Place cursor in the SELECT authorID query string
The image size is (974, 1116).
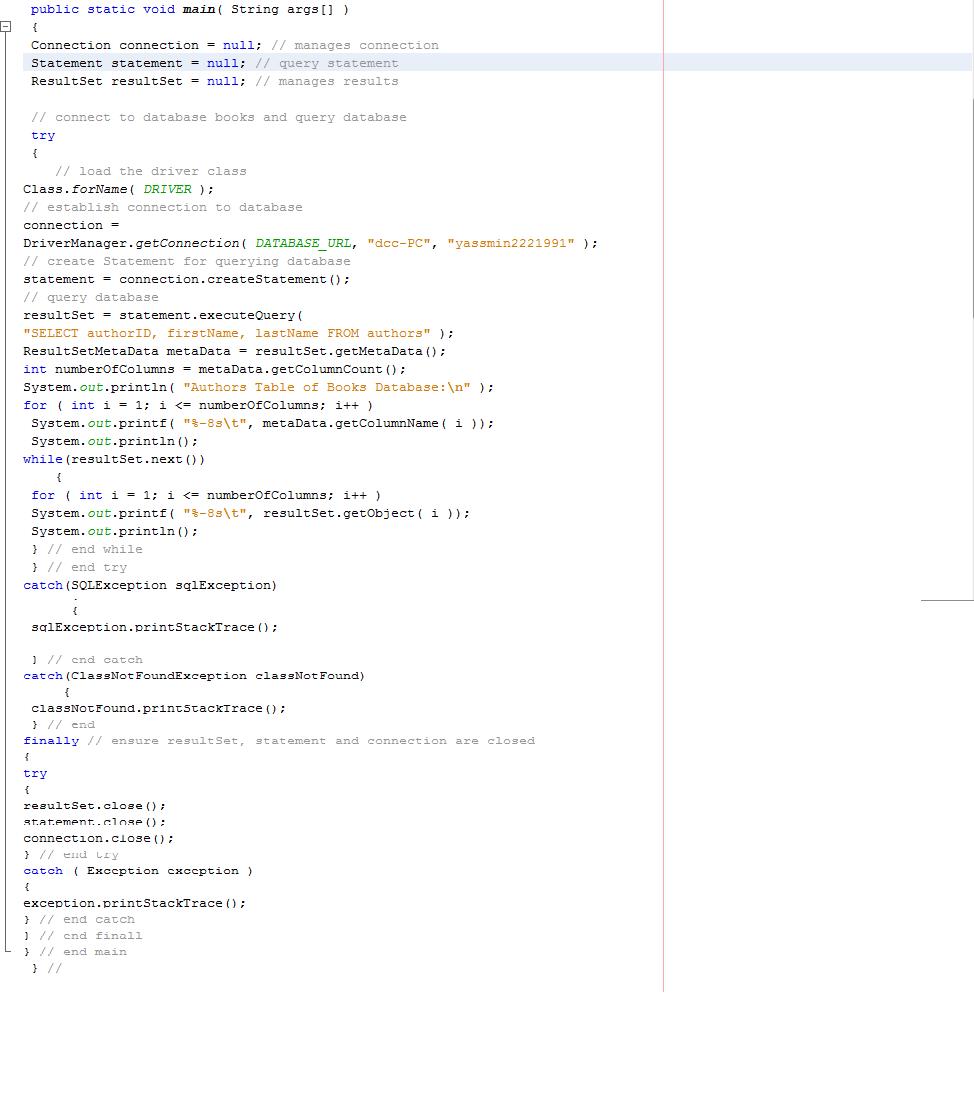tap(226, 333)
